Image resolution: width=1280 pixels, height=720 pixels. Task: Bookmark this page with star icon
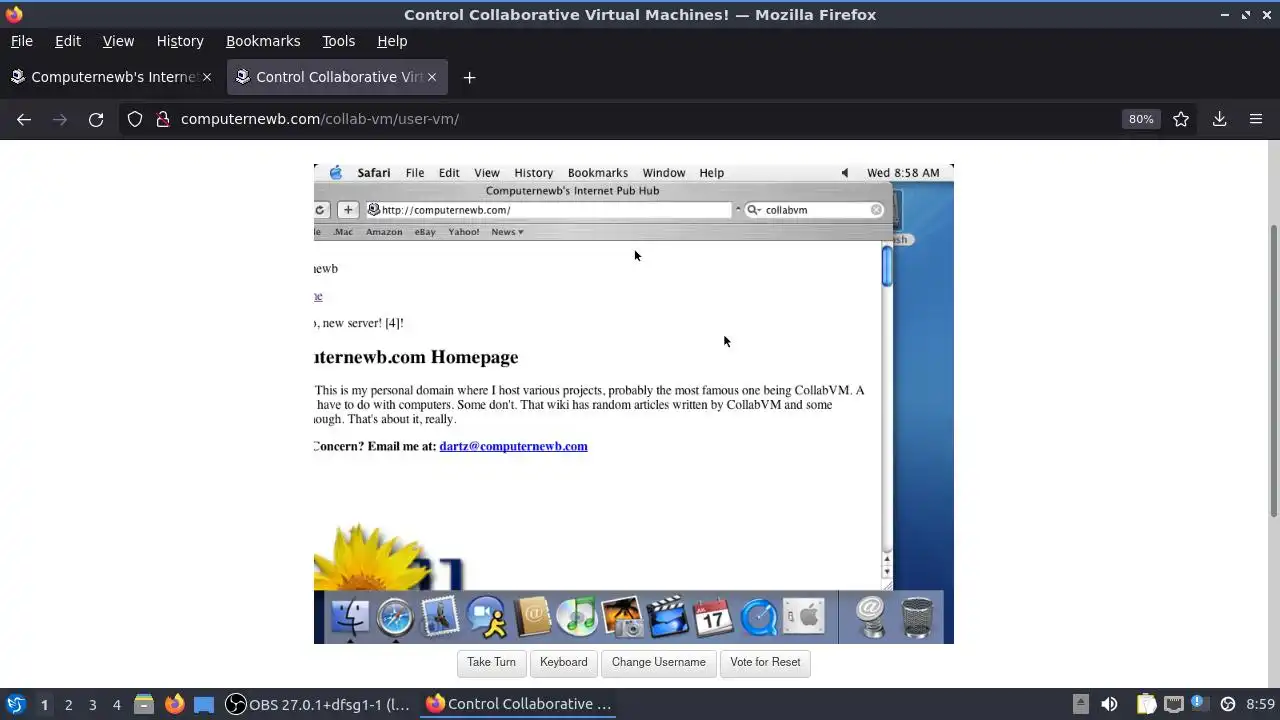coord(1181,119)
